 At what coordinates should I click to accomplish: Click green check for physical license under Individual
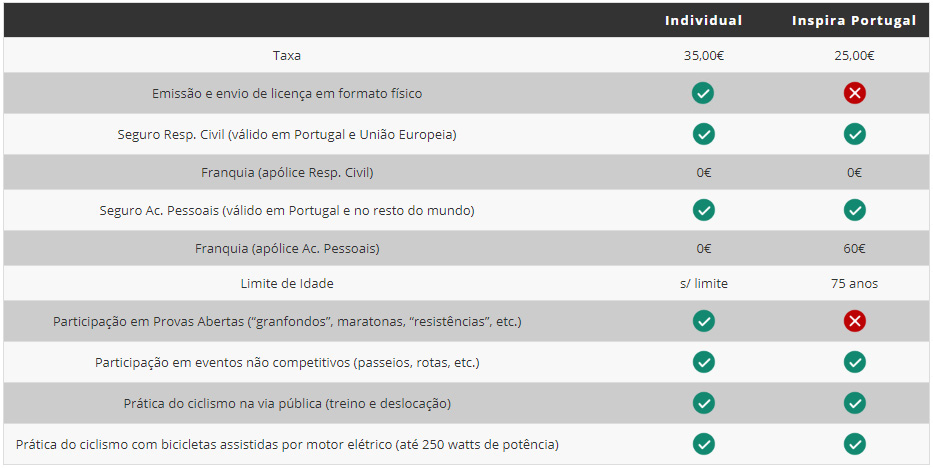(703, 93)
